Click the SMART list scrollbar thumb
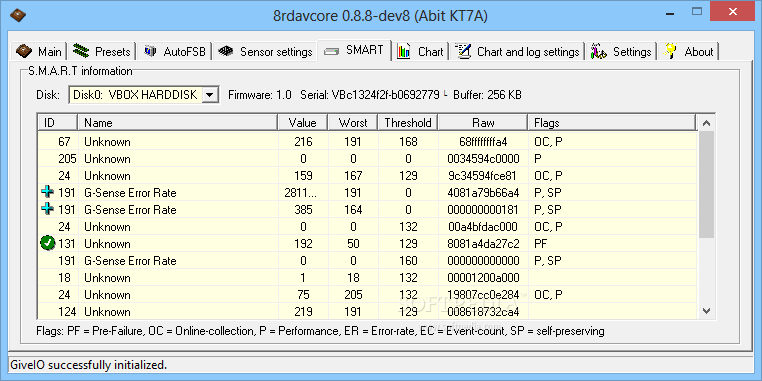Screen dimensions: 762x381 click(707, 184)
